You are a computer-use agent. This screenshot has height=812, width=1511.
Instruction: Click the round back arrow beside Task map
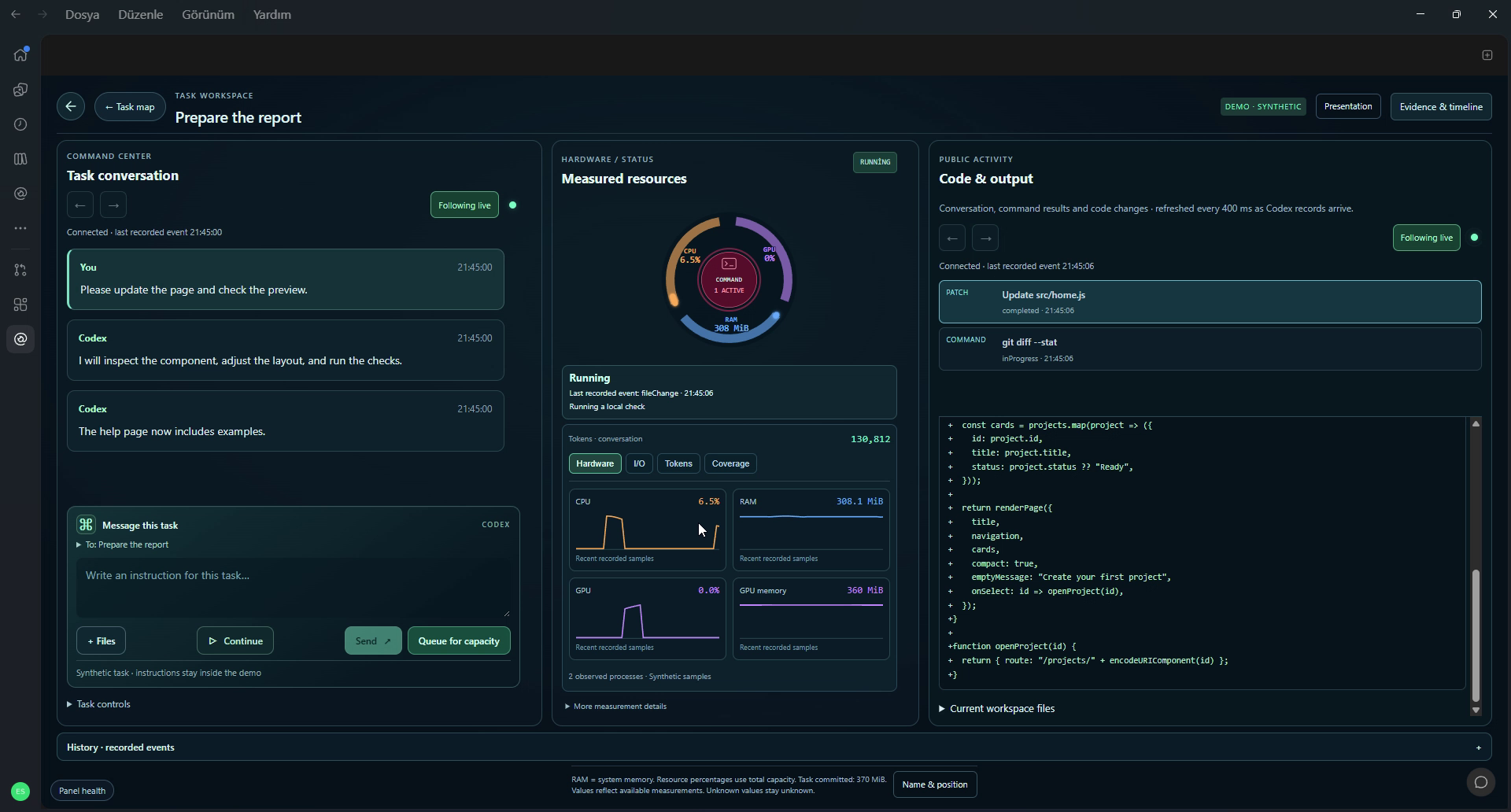coord(71,106)
